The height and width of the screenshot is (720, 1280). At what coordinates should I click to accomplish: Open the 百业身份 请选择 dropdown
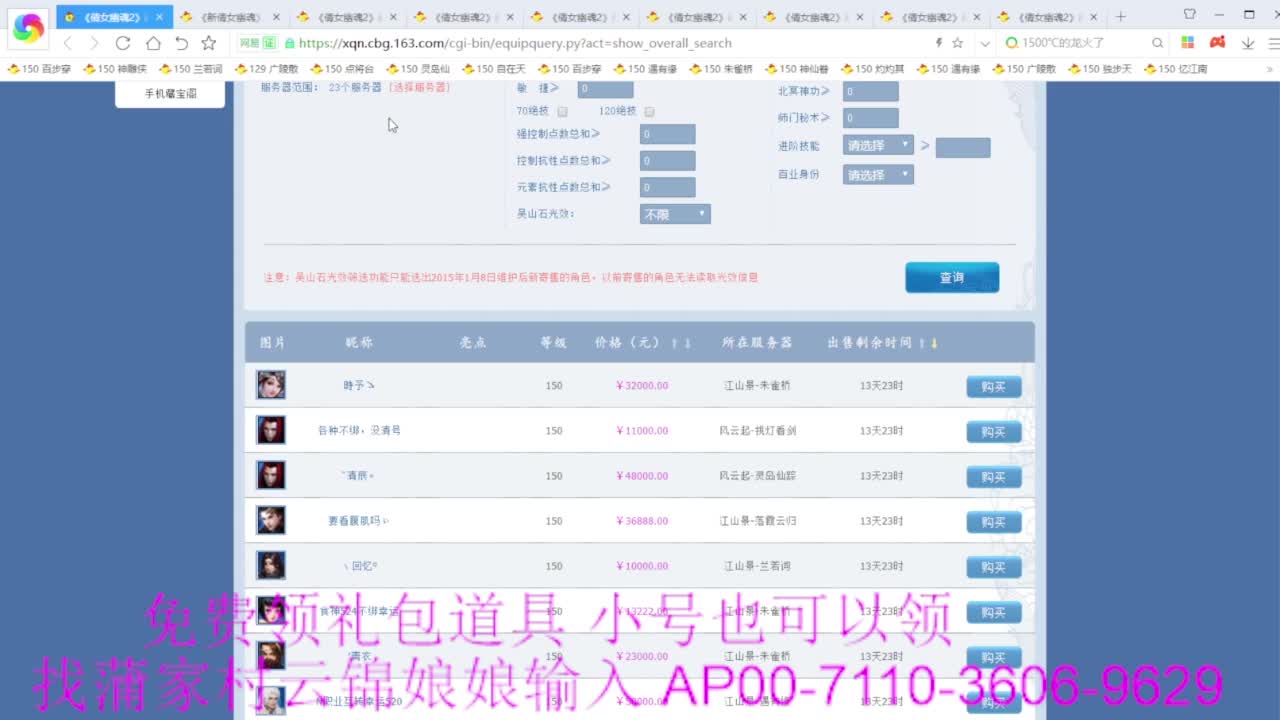[877, 173]
